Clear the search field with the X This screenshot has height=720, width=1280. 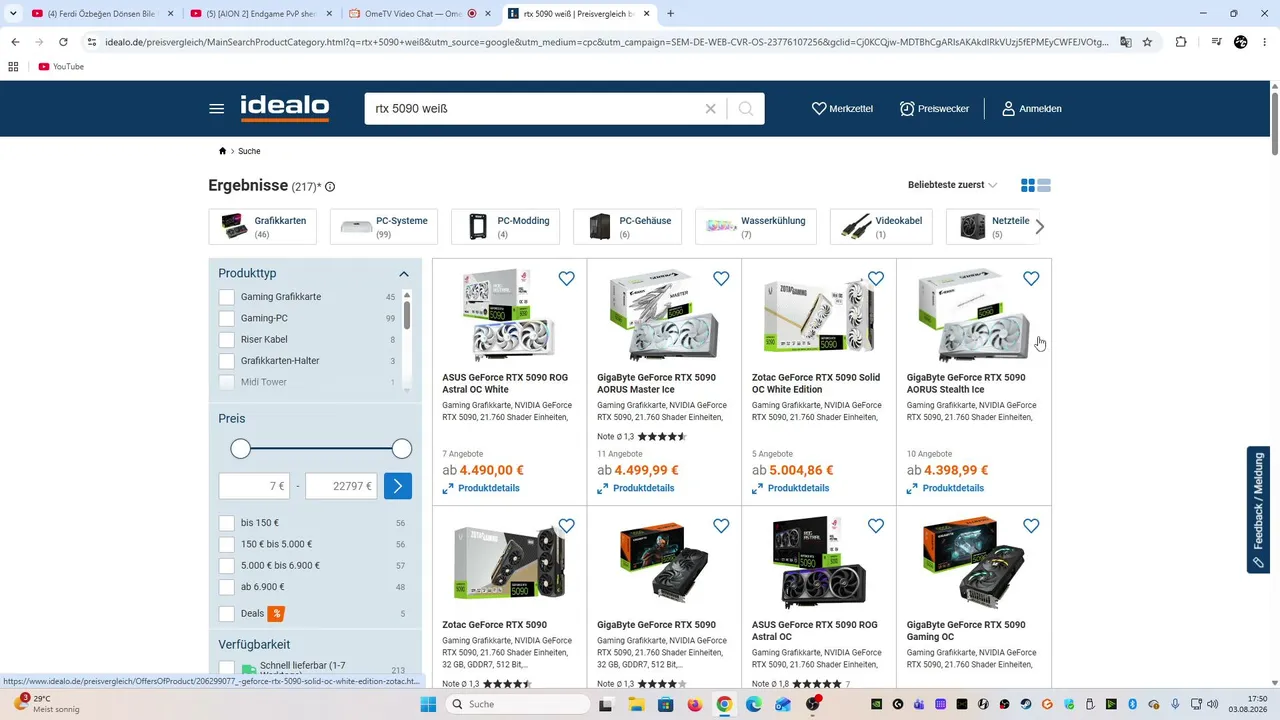coord(711,109)
